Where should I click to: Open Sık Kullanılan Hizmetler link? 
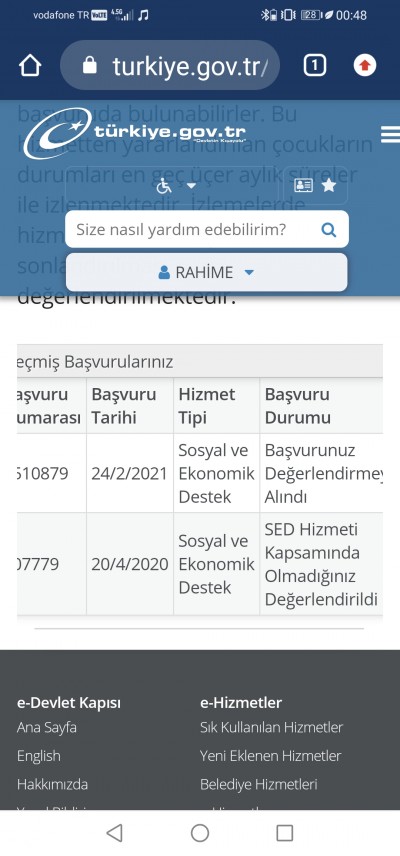[271, 727]
